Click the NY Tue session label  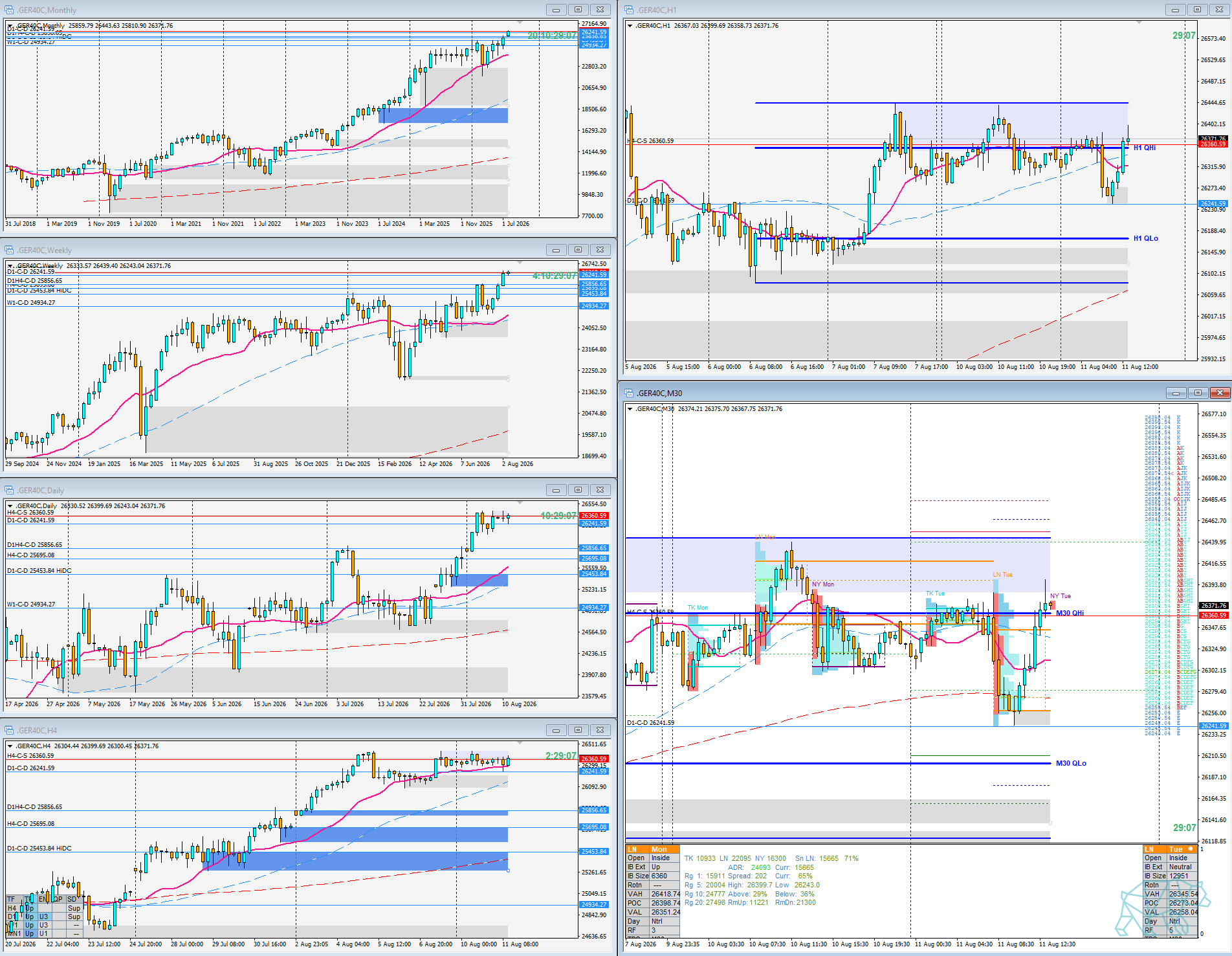click(1061, 596)
